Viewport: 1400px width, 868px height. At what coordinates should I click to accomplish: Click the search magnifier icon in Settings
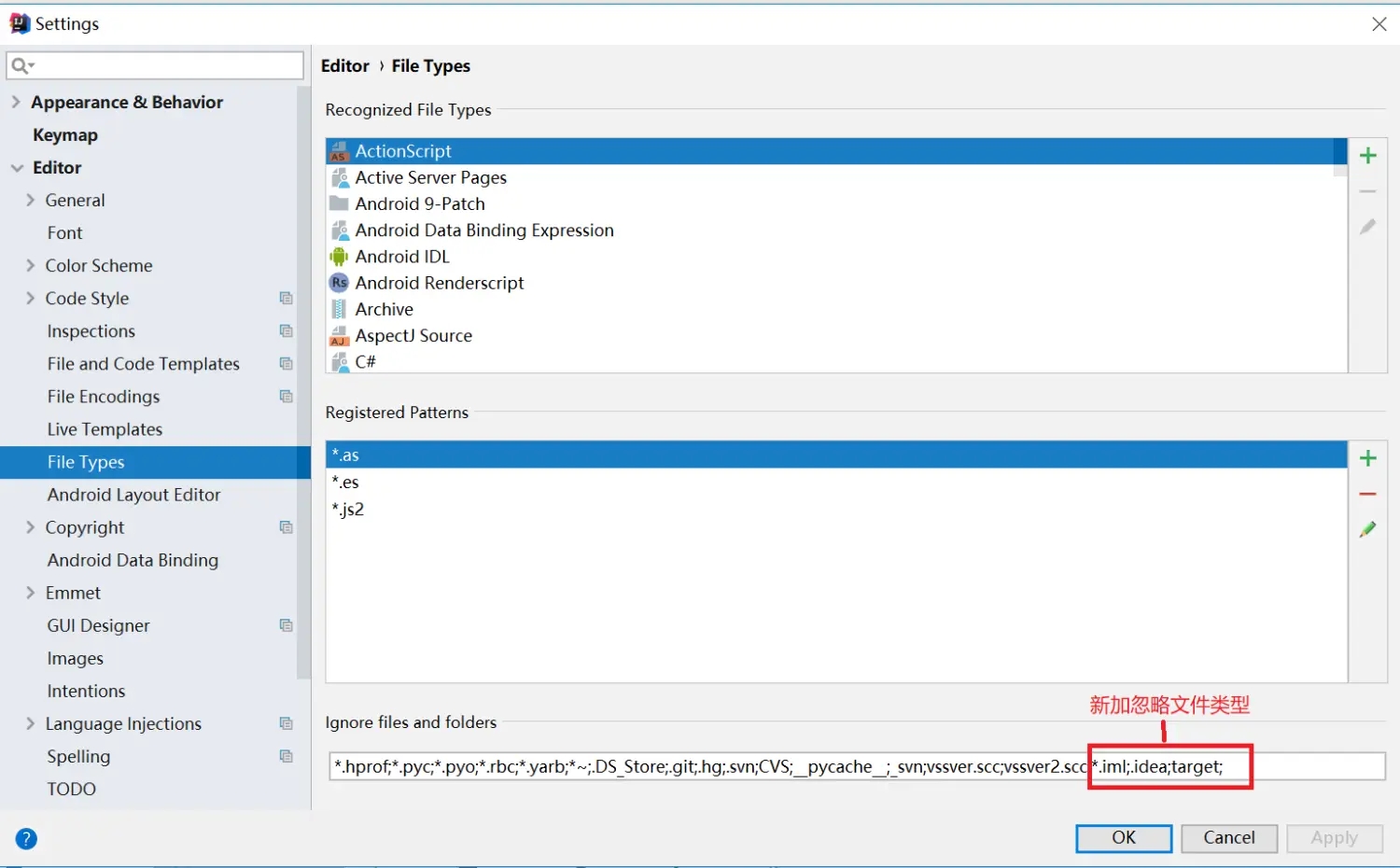point(21,65)
